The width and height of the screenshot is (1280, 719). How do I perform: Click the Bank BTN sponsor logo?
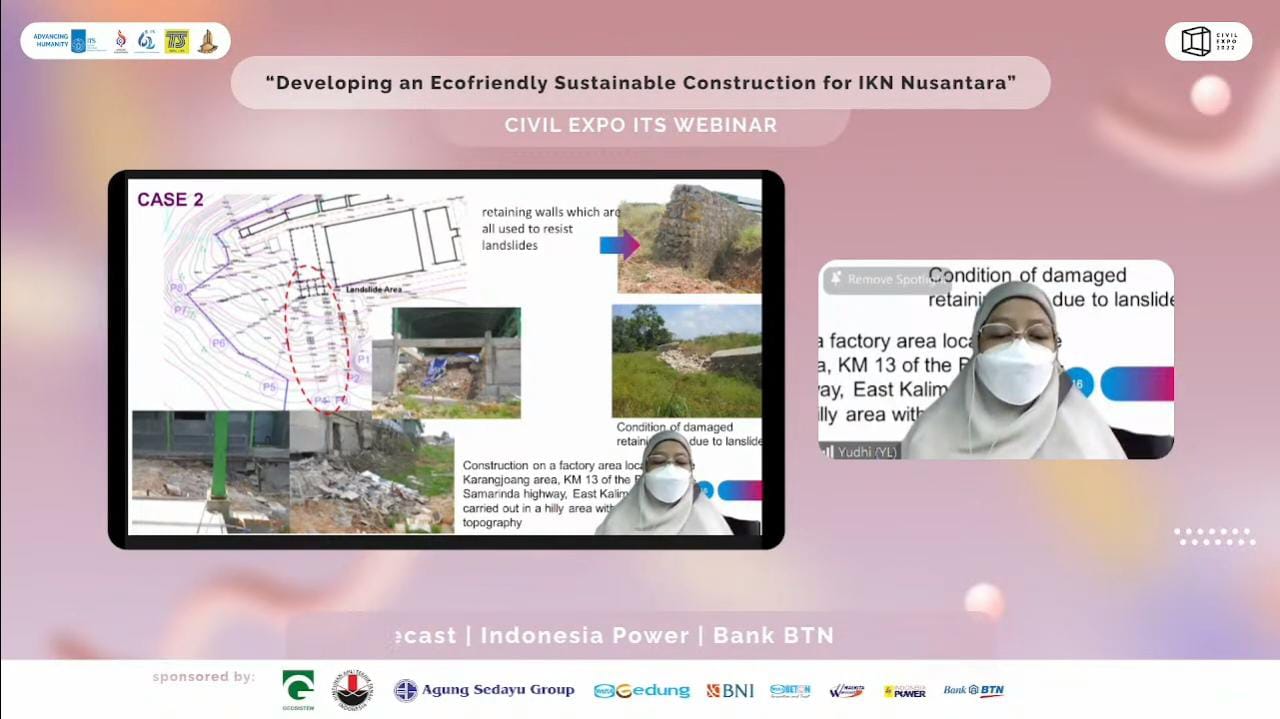coord(973,690)
